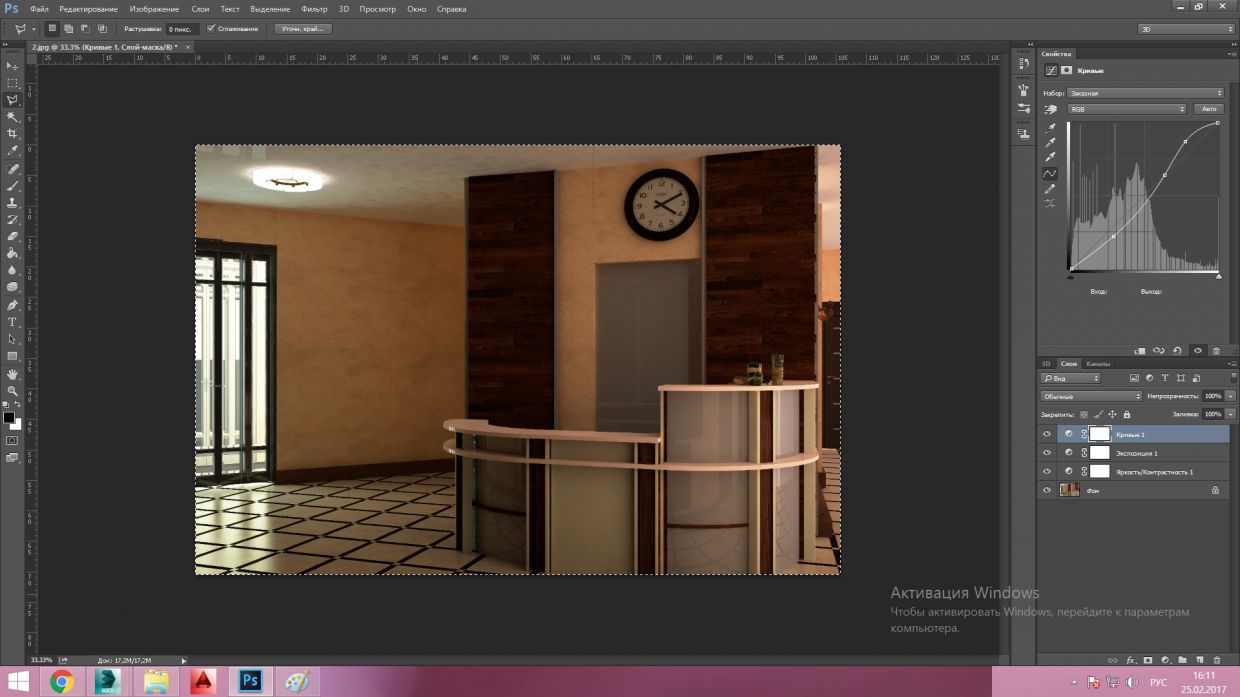This screenshot has height=697, width=1240.
Task: Click the on-image targeted adjustment hand icon
Action: tap(1051, 109)
